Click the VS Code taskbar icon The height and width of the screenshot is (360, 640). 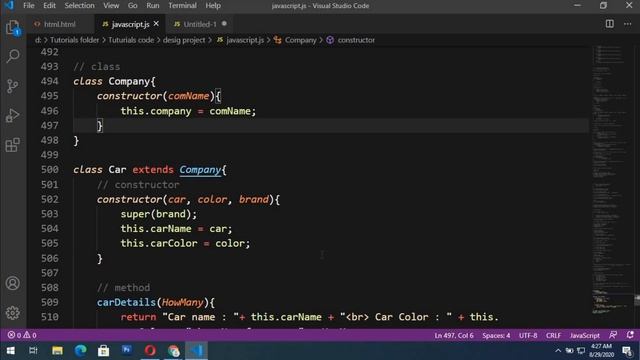coord(197,351)
